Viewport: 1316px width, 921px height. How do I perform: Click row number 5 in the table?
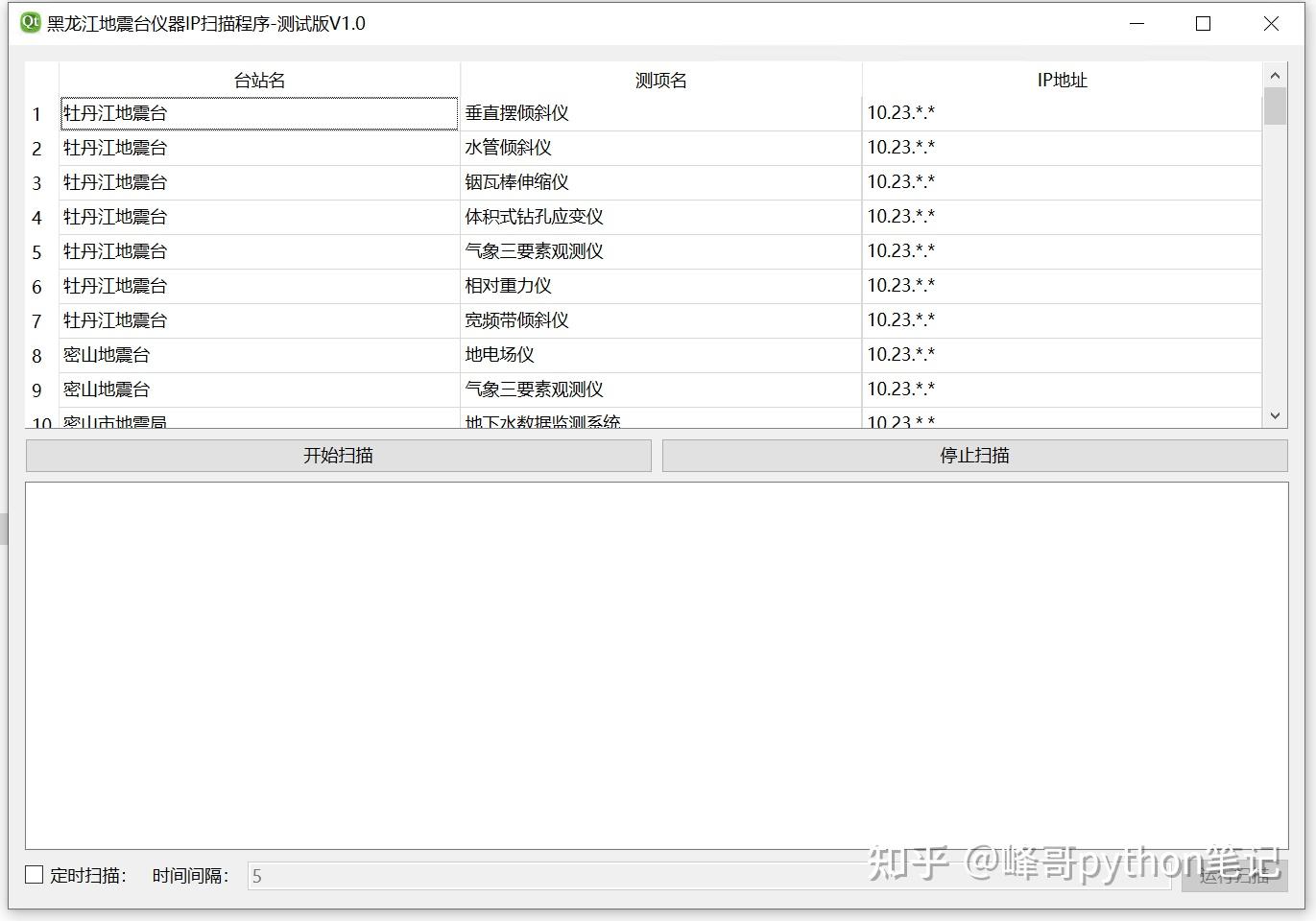coord(36,251)
